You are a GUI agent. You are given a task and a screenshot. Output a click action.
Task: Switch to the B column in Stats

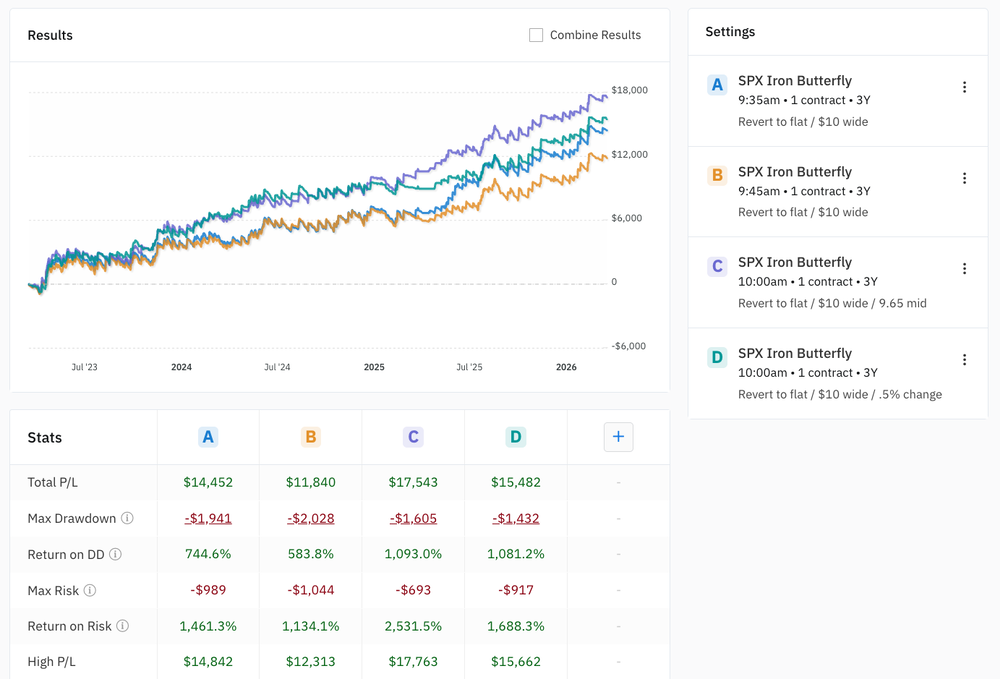(310, 437)
